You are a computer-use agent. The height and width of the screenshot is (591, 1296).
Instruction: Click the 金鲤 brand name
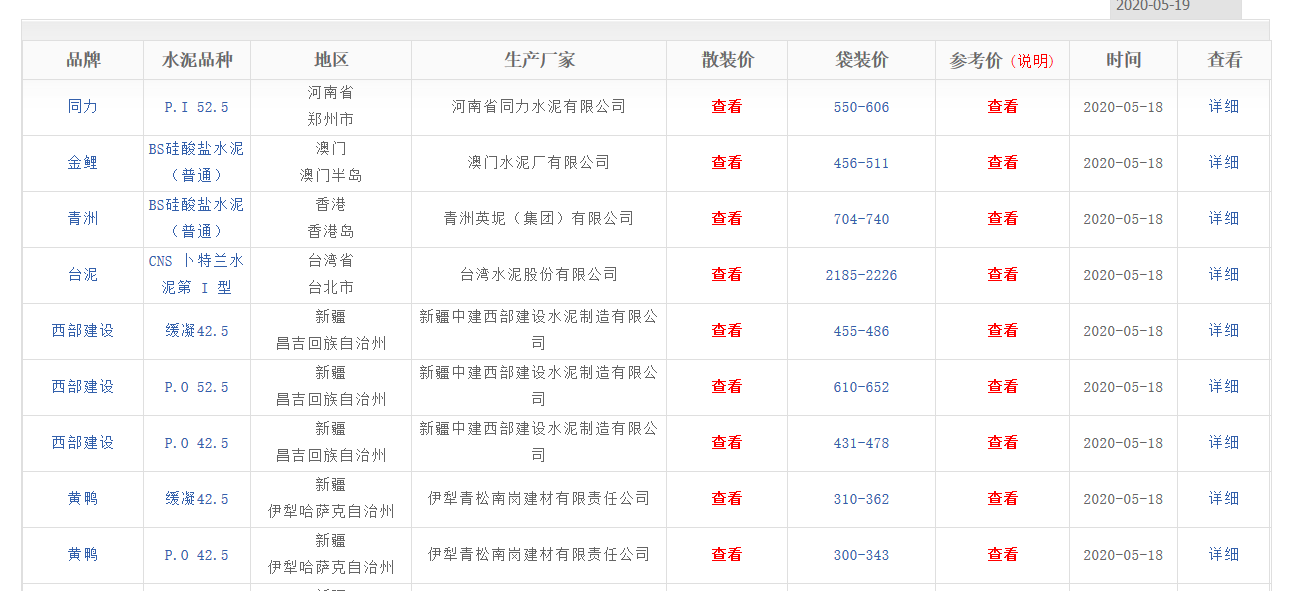[x=83, y=163]
